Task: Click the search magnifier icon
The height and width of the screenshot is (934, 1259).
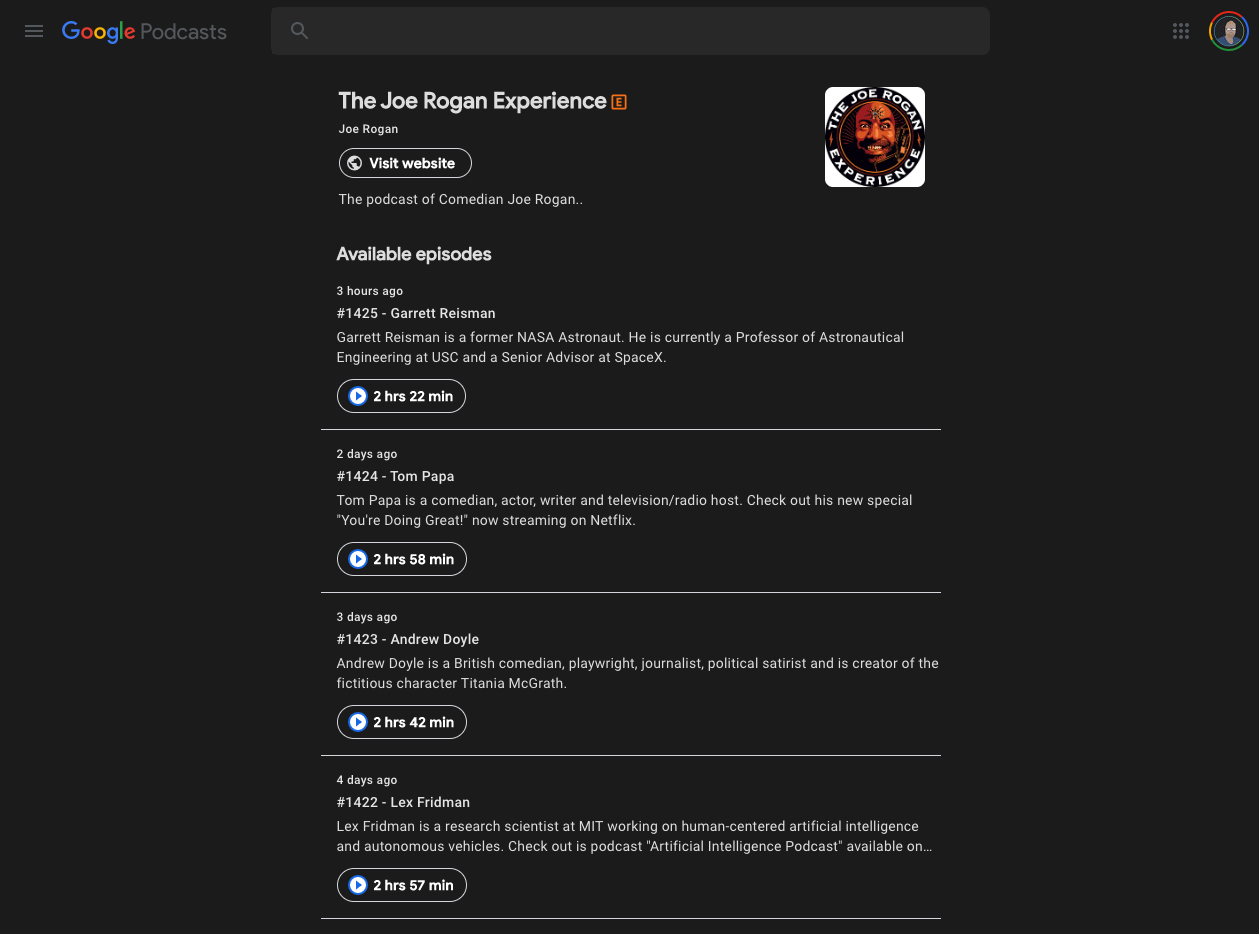Action: 299,31
